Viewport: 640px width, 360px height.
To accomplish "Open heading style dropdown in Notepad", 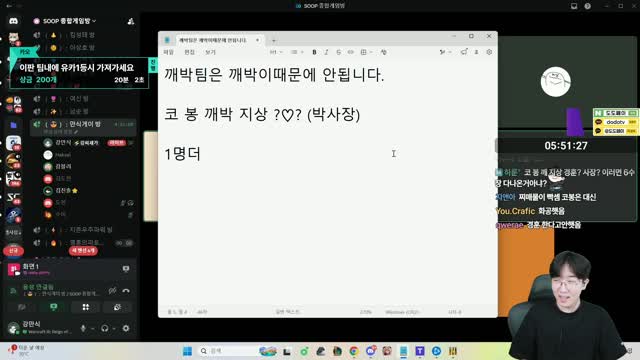I will point(276,52).
